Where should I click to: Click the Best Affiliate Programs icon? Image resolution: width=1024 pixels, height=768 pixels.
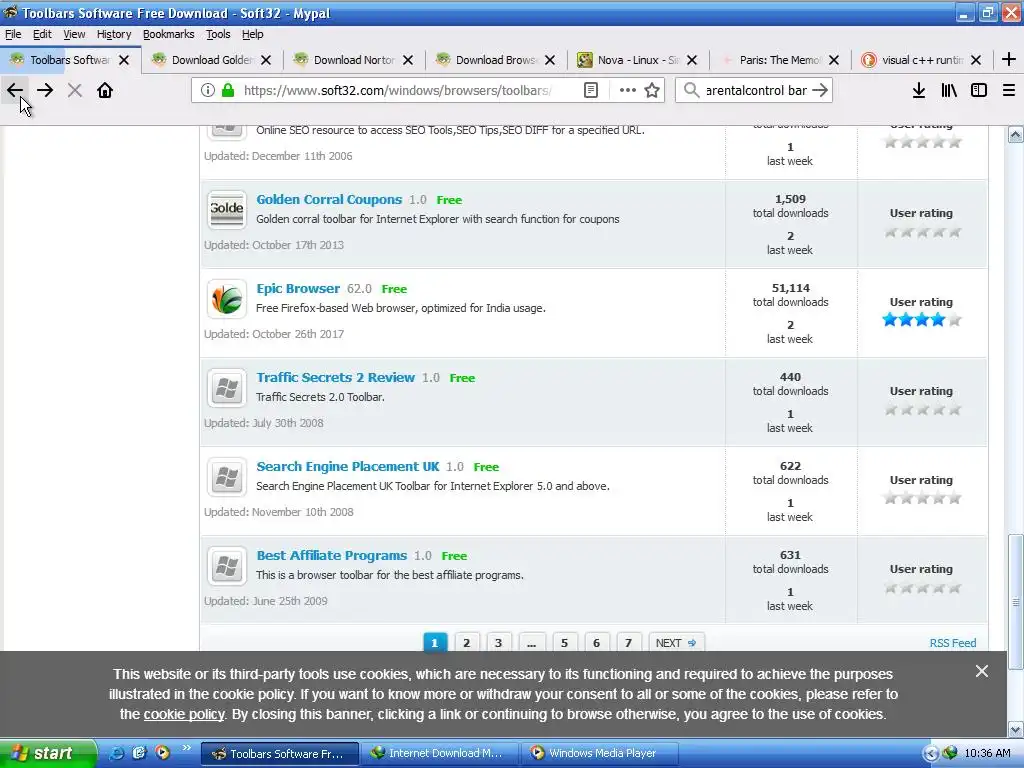click(227, 566)
